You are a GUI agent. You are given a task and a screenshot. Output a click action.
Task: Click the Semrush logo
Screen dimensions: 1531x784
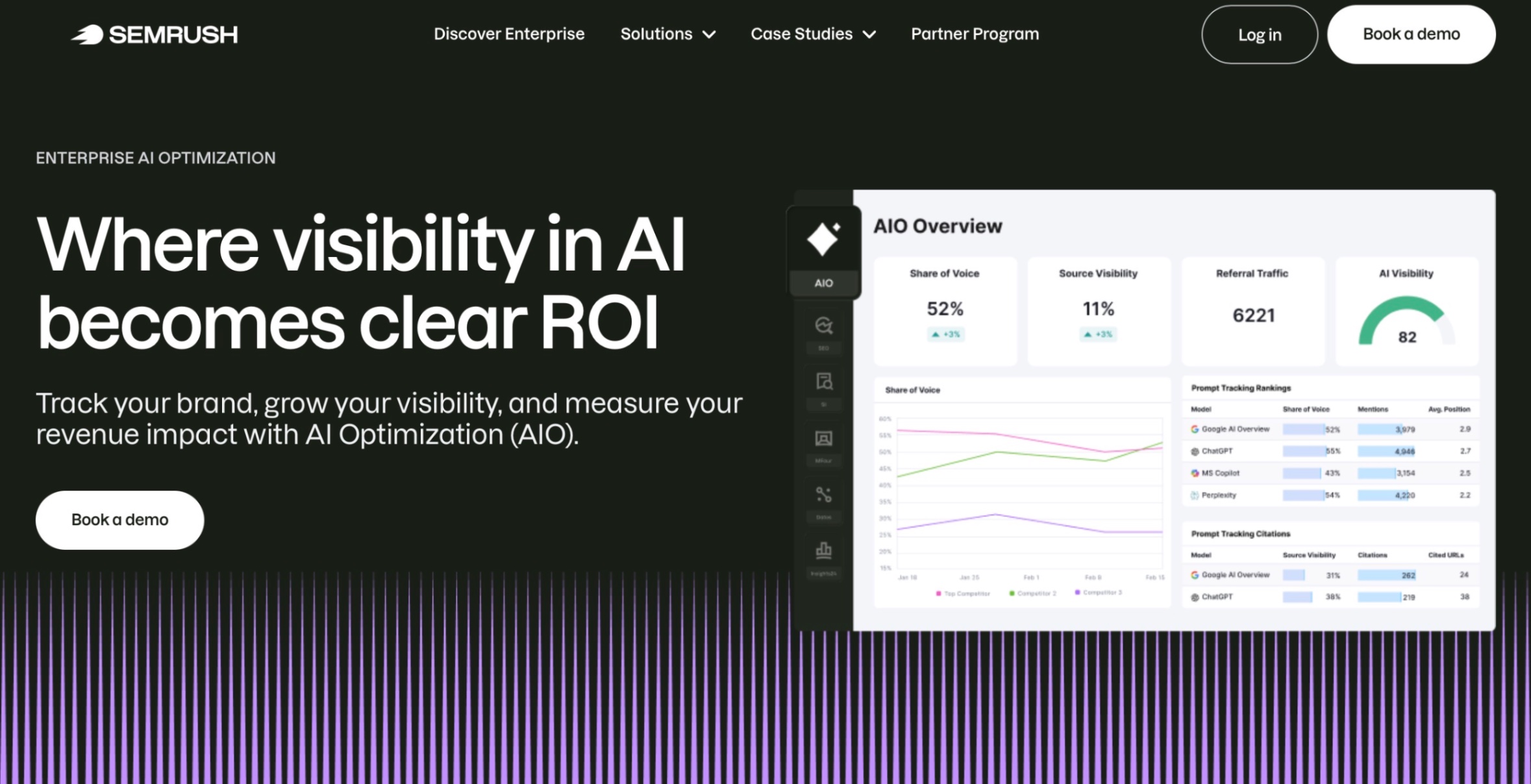[156, 34]
